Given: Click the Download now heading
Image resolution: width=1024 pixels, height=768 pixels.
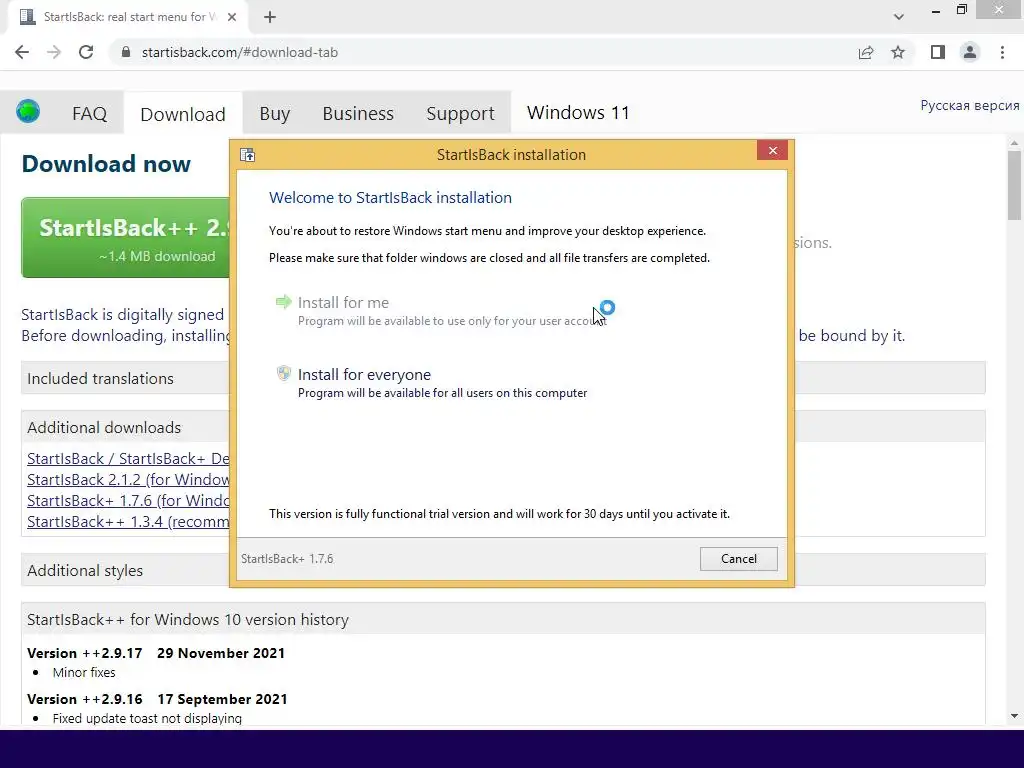Looking at the screenshot, I should [x=106, y=163].
